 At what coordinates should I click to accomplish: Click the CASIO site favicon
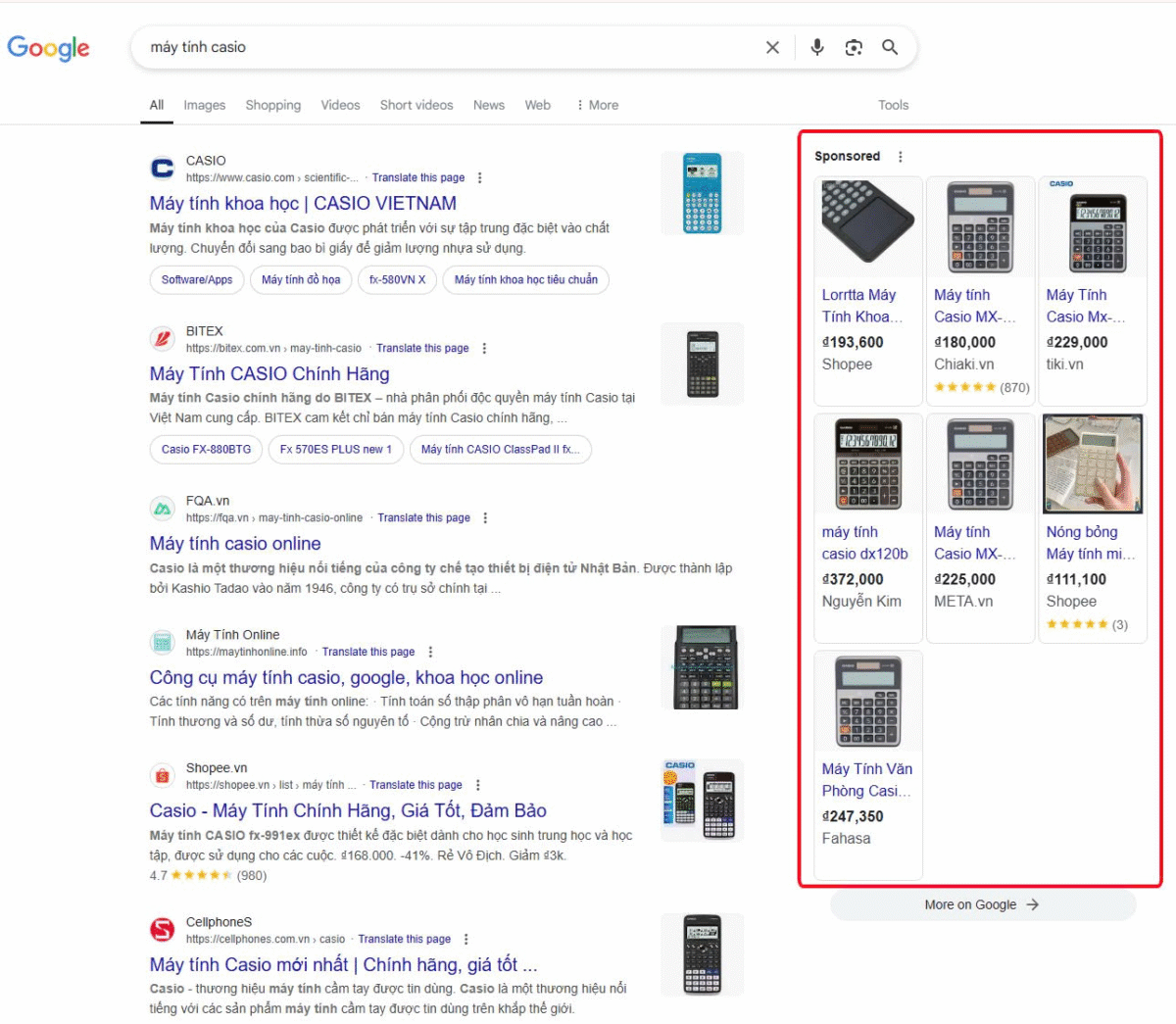(162, 169)
